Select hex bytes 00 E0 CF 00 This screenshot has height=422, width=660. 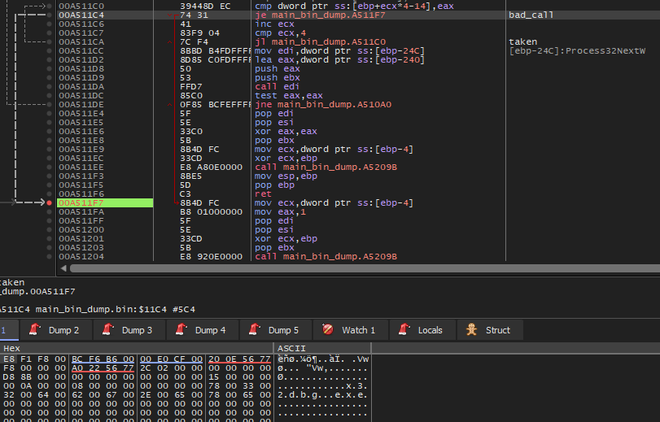tap(171, 359)
